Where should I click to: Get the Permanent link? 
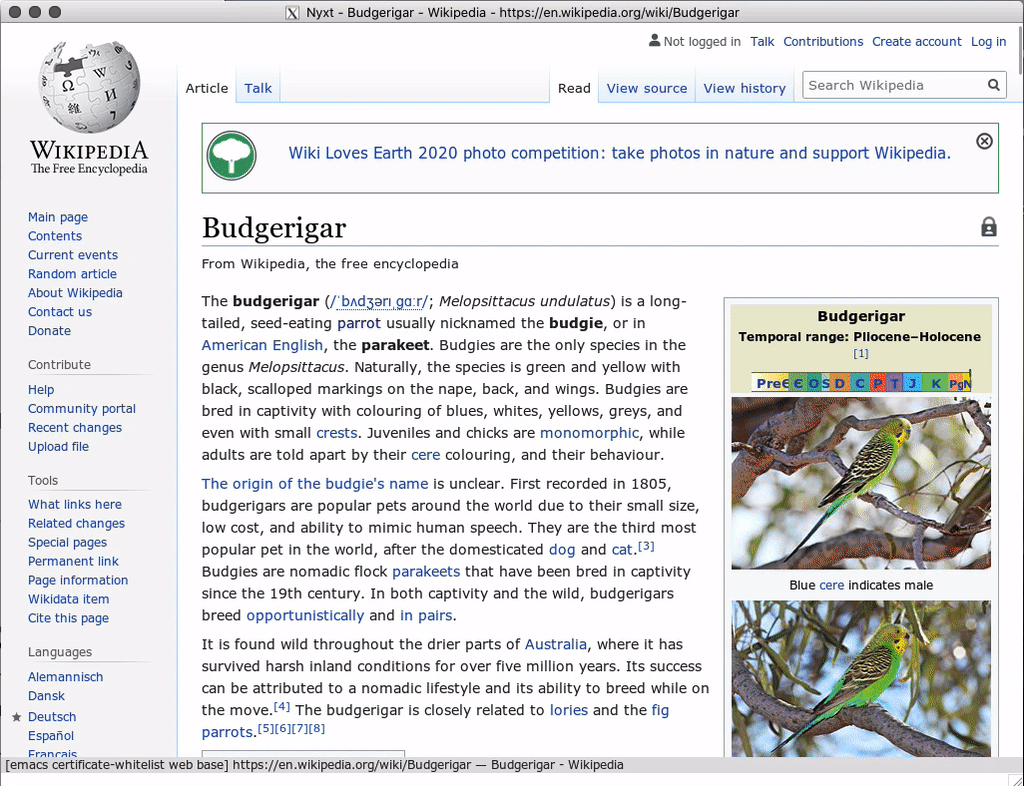pyautogui.click(x=73, y=561)
